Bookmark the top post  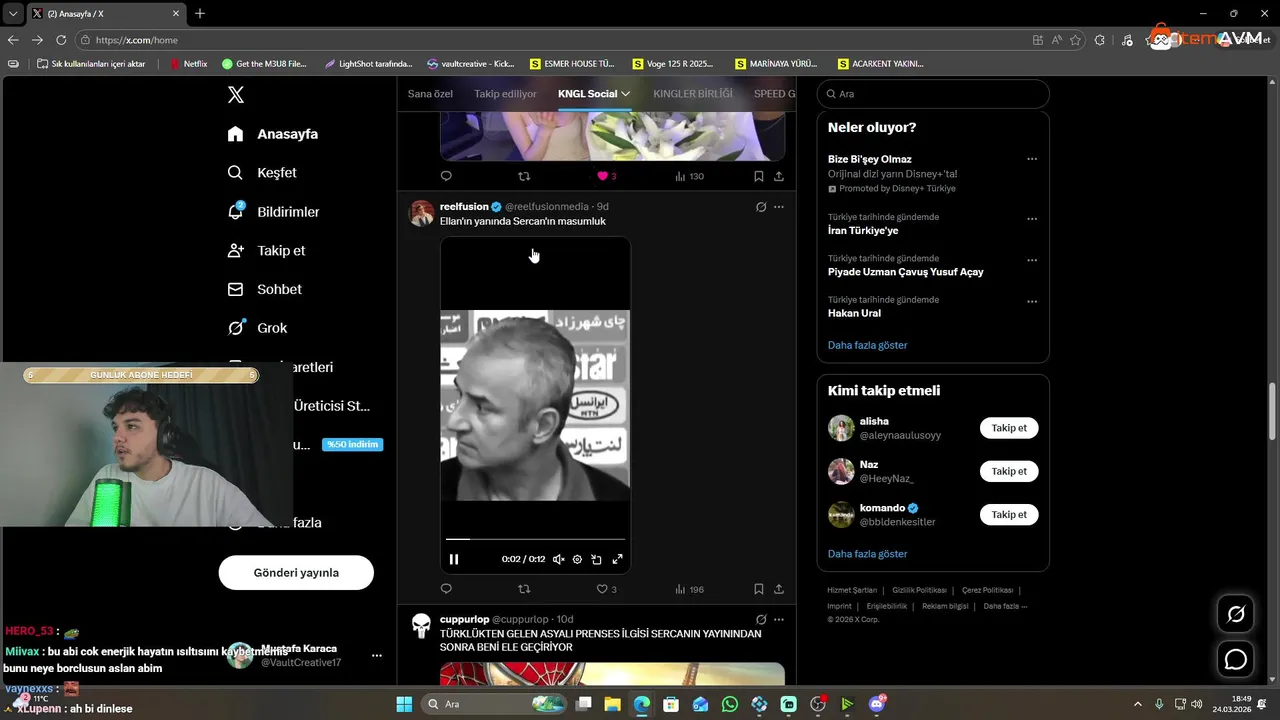pos(758,176)
